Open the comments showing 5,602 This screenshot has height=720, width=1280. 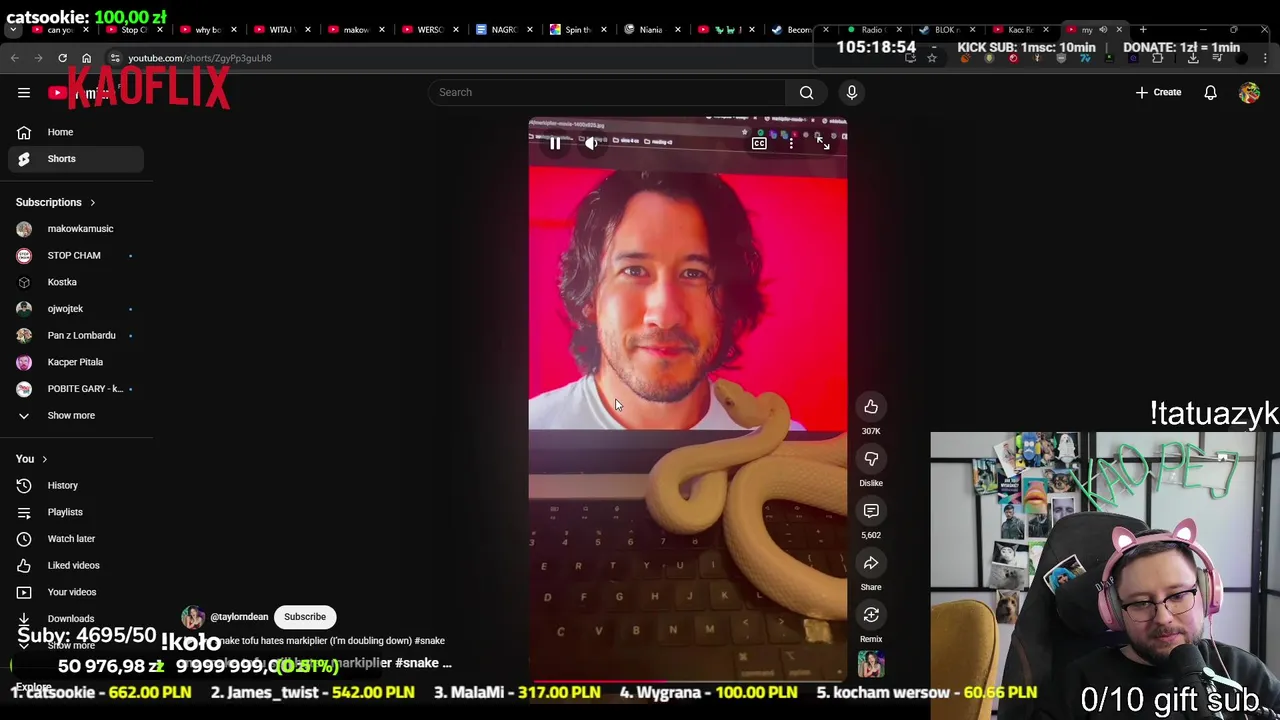(x=871, y=510)
